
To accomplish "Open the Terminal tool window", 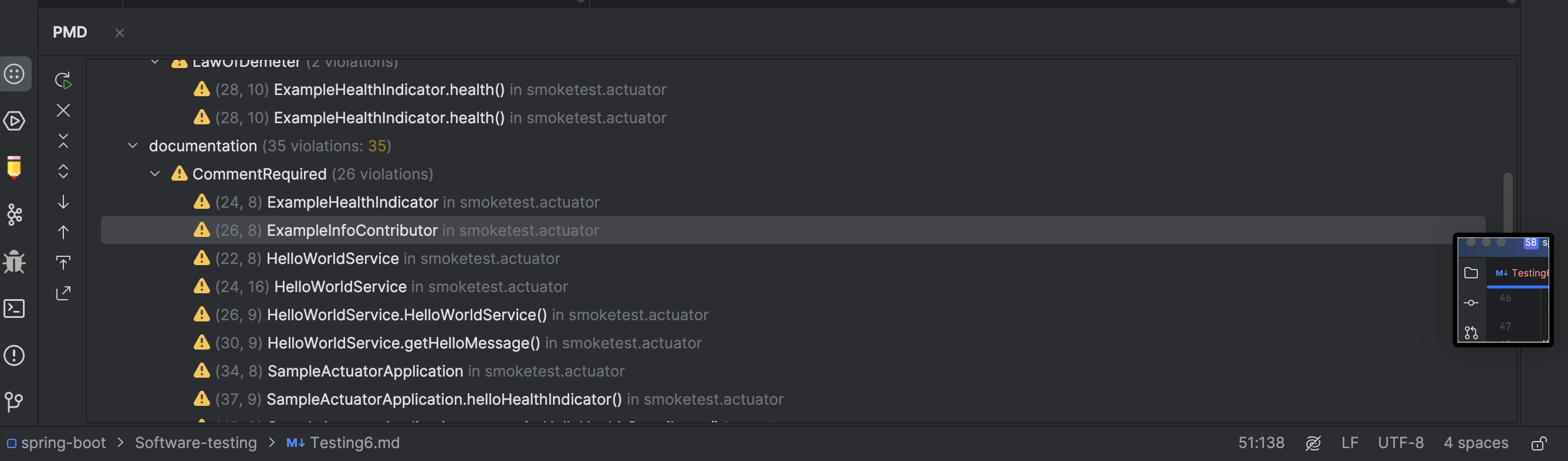I will tap(15, 309).
